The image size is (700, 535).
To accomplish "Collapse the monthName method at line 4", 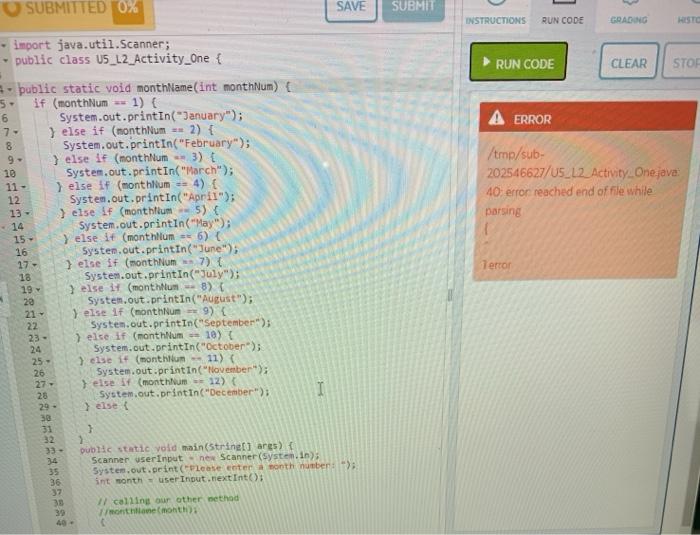I will coord(9,89).
